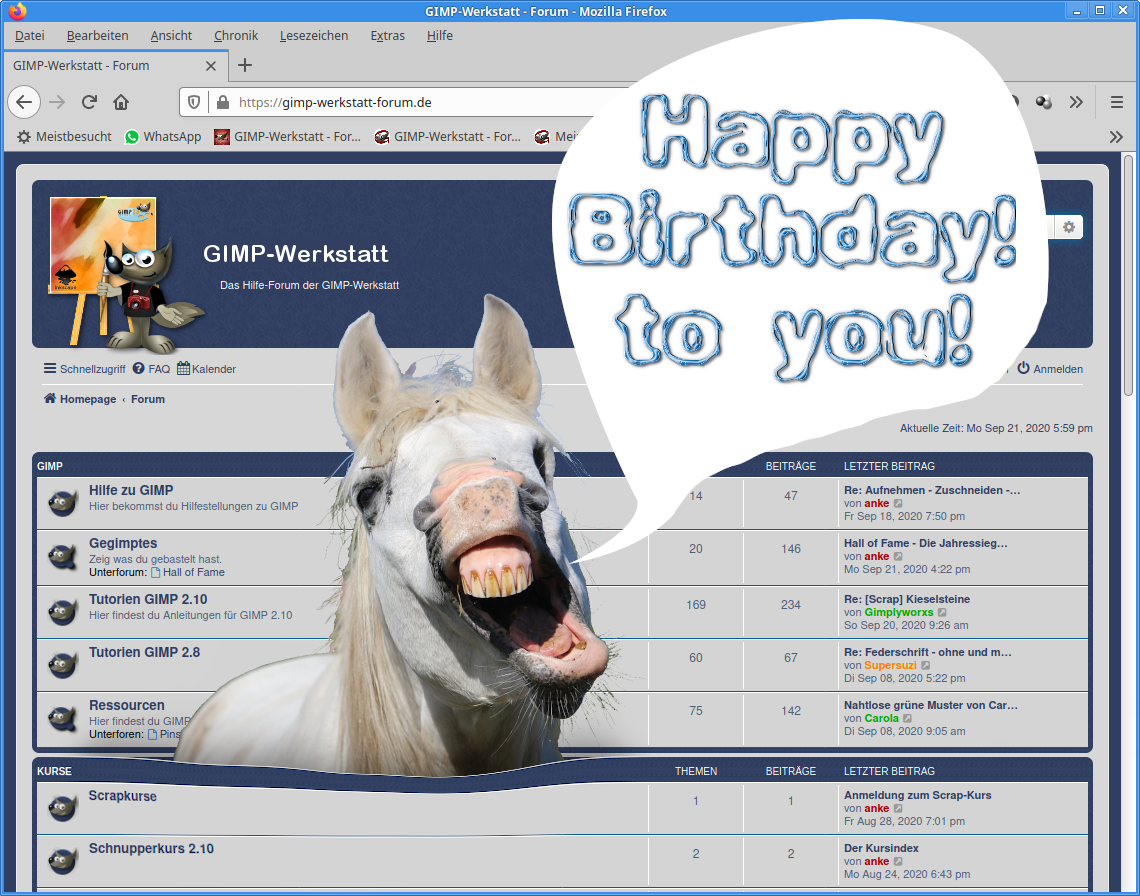Open the Tutorien GIMP 2.10 forum
1140x896 pixels.
(x=148, y=599)
